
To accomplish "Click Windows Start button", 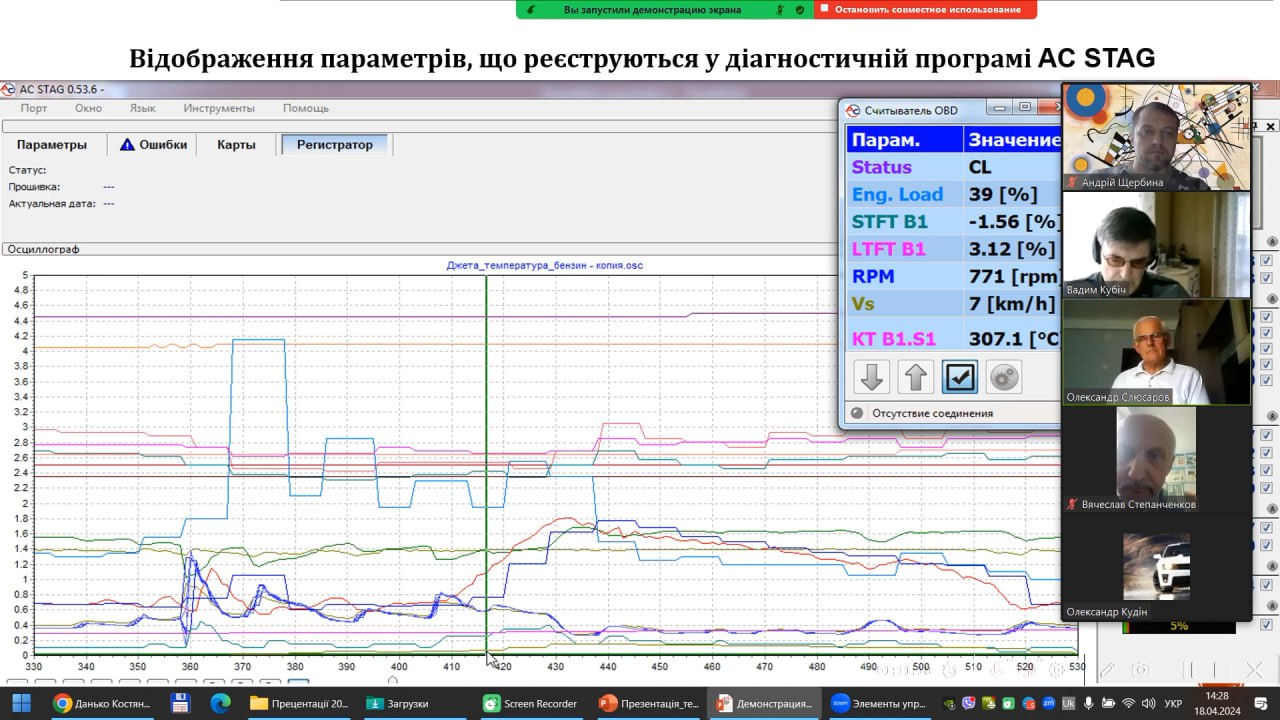I will click(x=21, y=703).
